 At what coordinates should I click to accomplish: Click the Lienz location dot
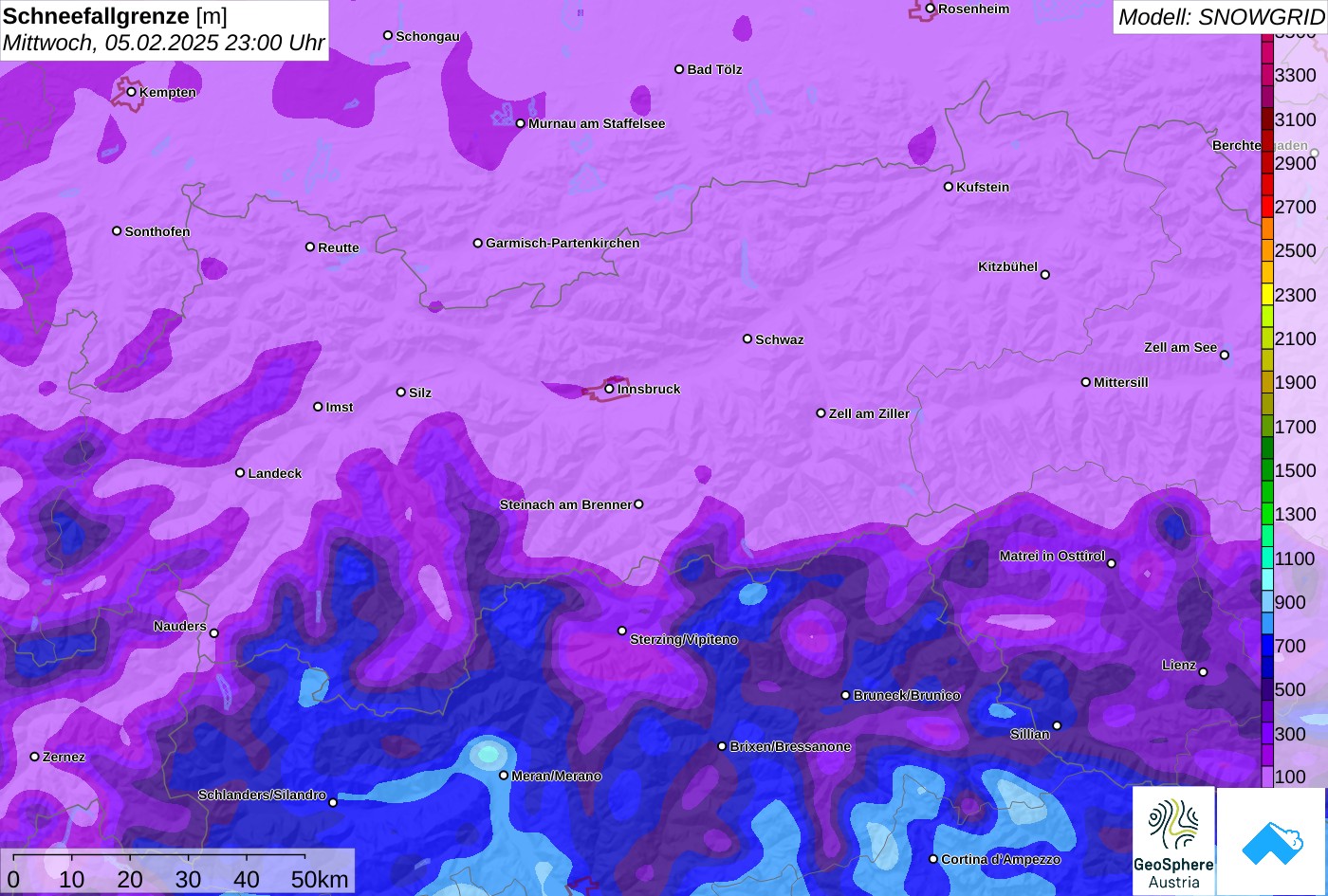tap(1203, 672)
